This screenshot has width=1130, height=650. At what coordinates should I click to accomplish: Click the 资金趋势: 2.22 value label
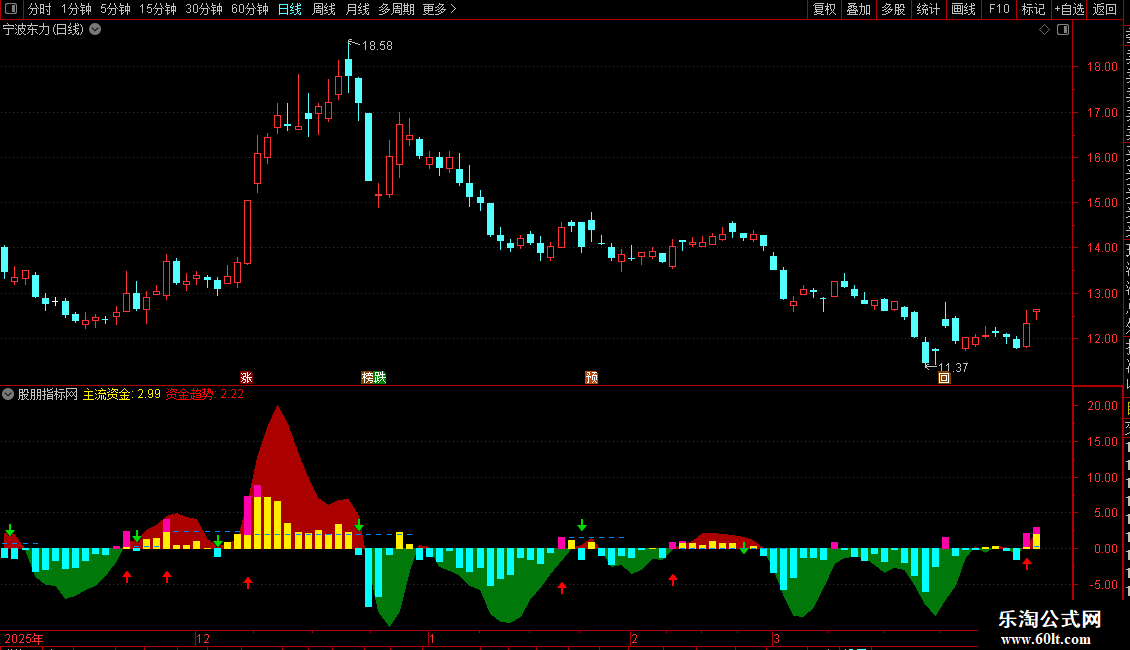[205, 394]
